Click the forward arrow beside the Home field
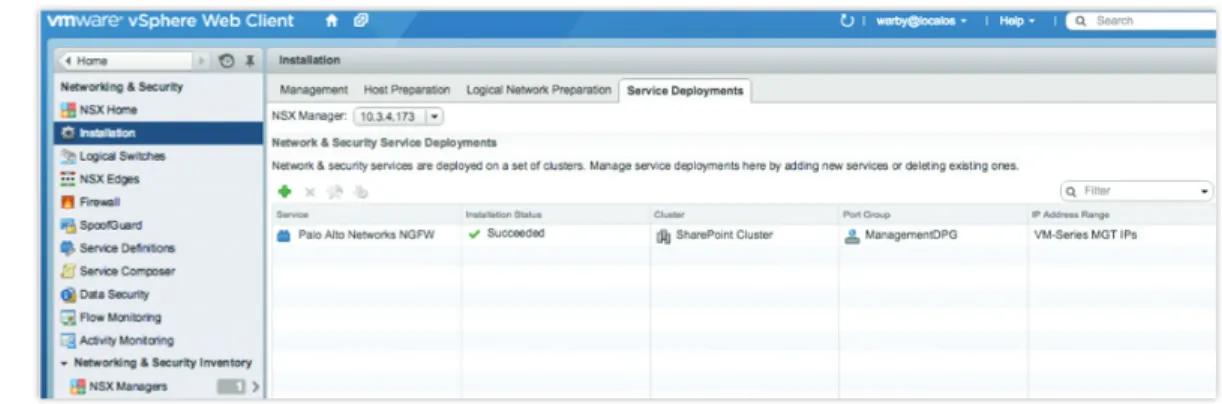Image resolution: width=1222 pixels, height=404 pixels. [203, 61]
